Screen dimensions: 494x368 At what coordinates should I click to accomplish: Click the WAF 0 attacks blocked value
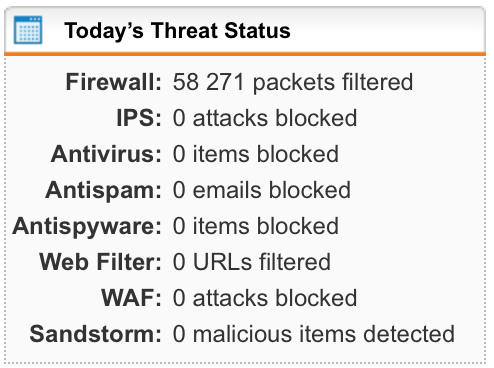[x=265, y=298]
